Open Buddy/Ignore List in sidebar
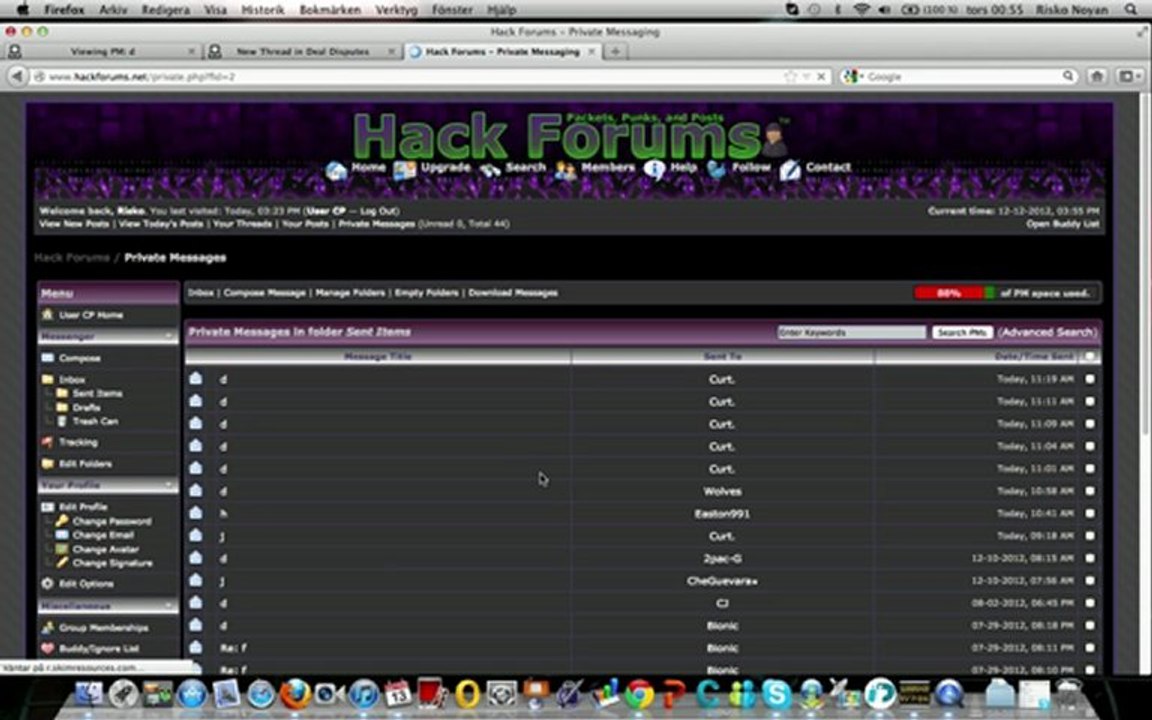 (98, 649)
